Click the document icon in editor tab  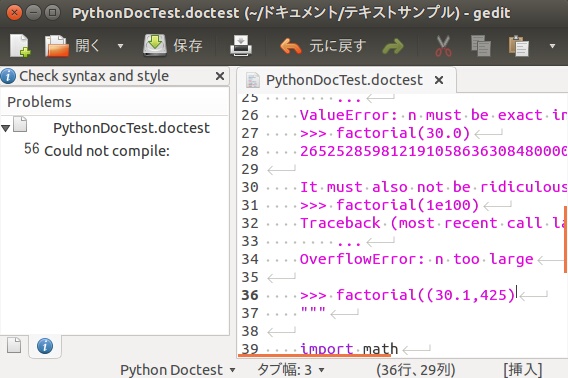pos(252,80)
